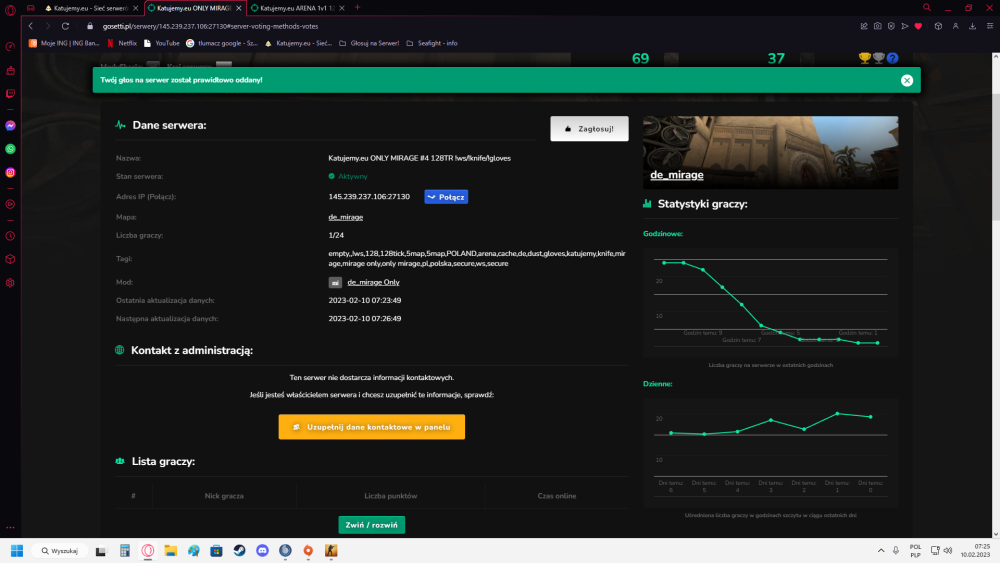Click the blue 'Połącz' connect button
The height and width of the screenshot is (563, 1000).
446,197
